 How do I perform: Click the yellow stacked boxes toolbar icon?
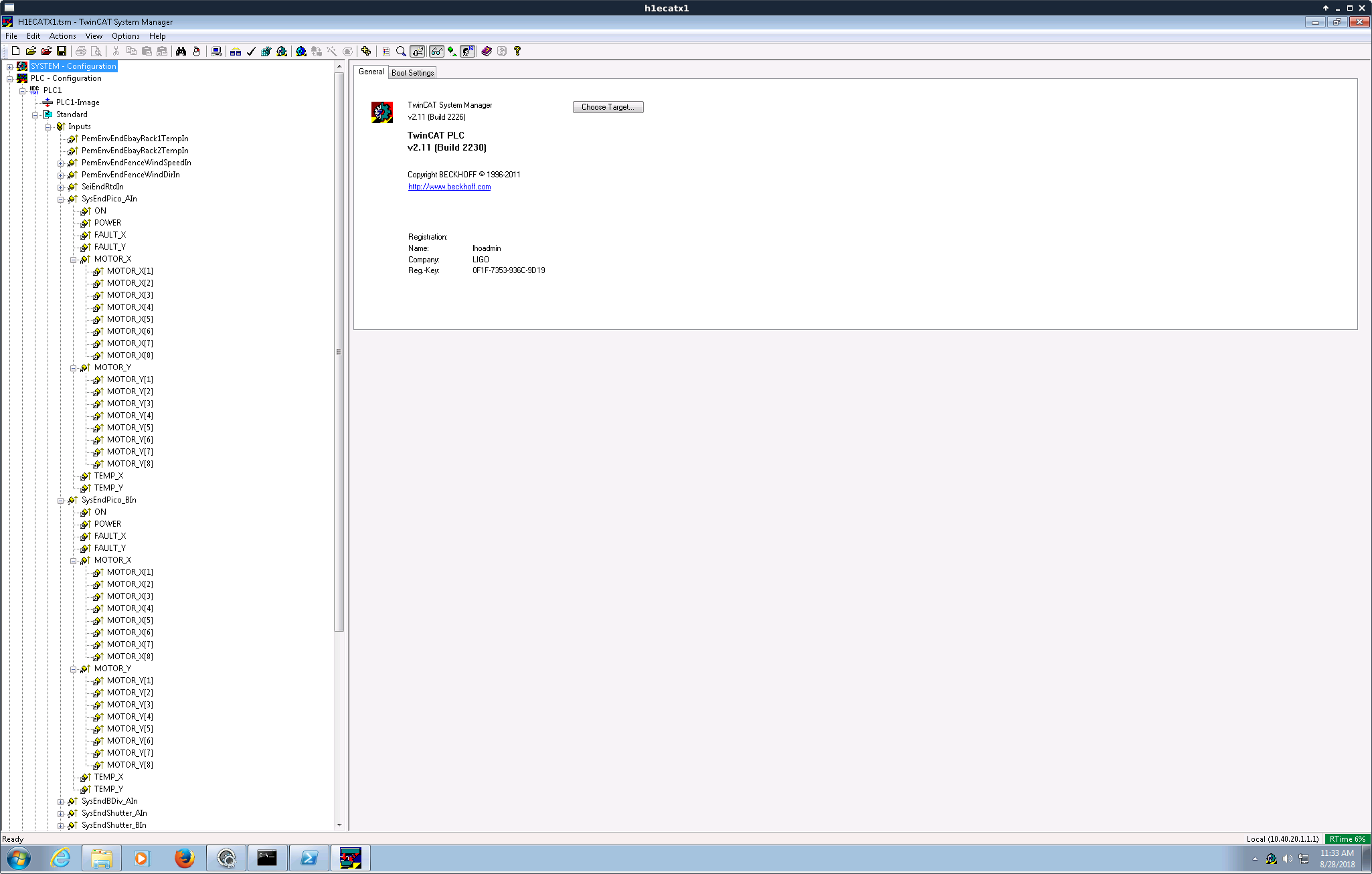pyautogui.click(x=366, y=51)
